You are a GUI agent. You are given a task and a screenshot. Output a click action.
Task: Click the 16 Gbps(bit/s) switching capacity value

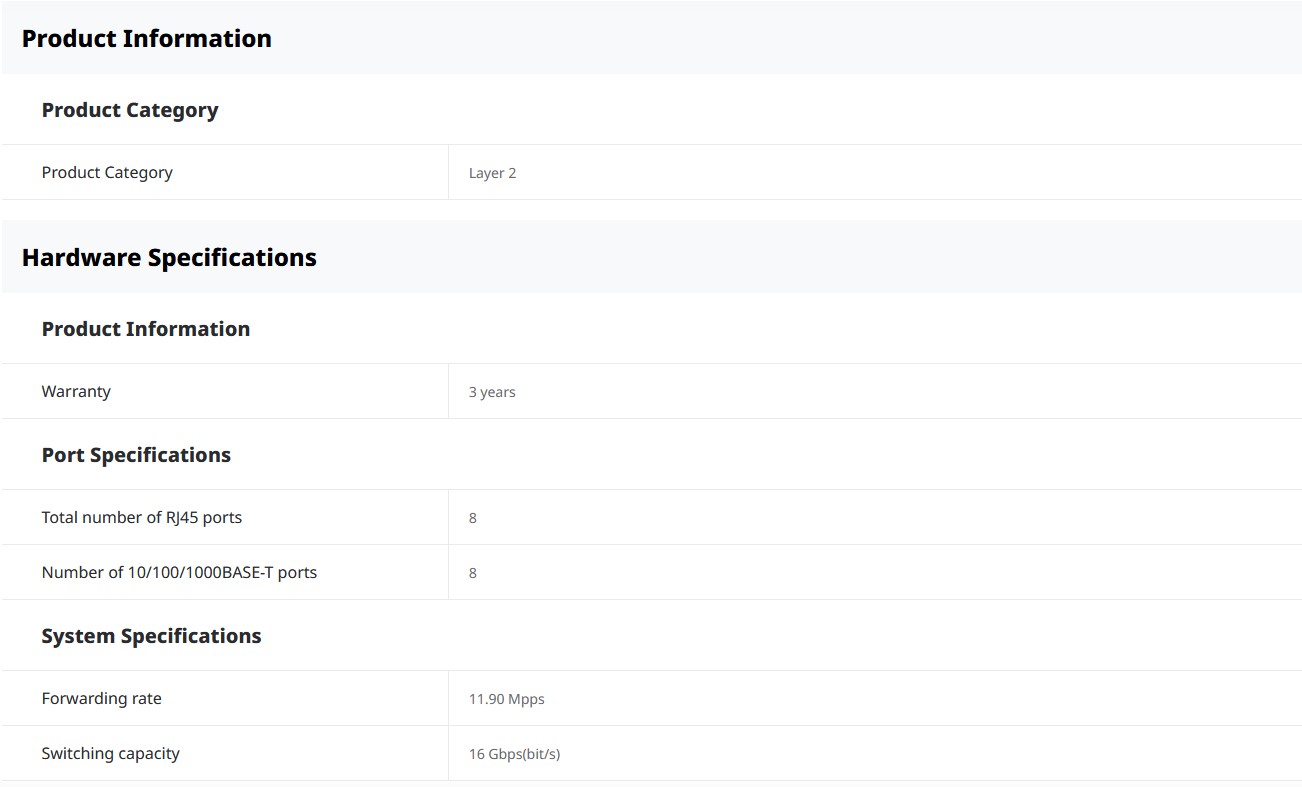coord(514,754)
